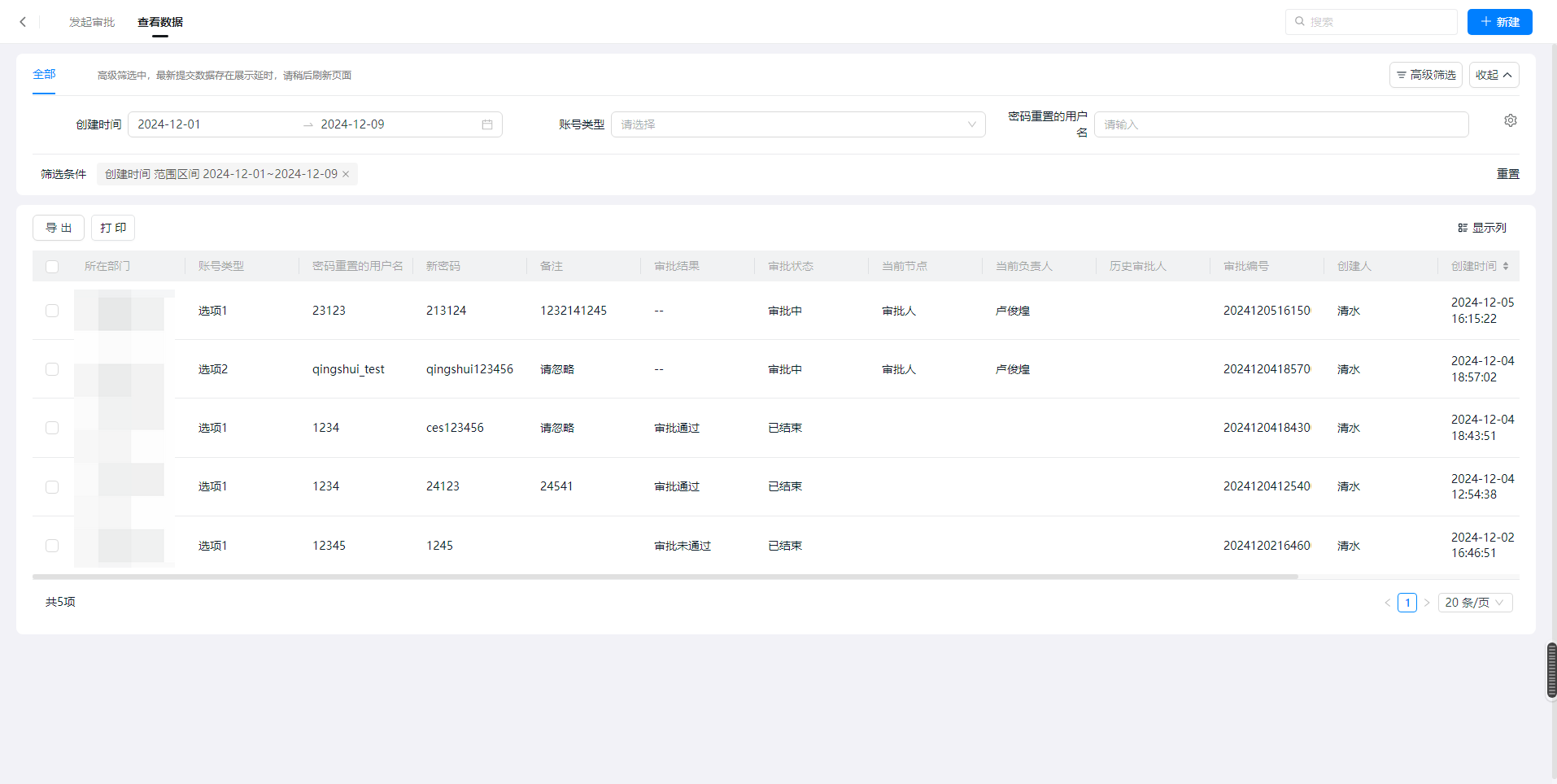Viewport: 1557px width, 784px height.
Task: Open 显示列 column display settings
Action: point(1481,228)
